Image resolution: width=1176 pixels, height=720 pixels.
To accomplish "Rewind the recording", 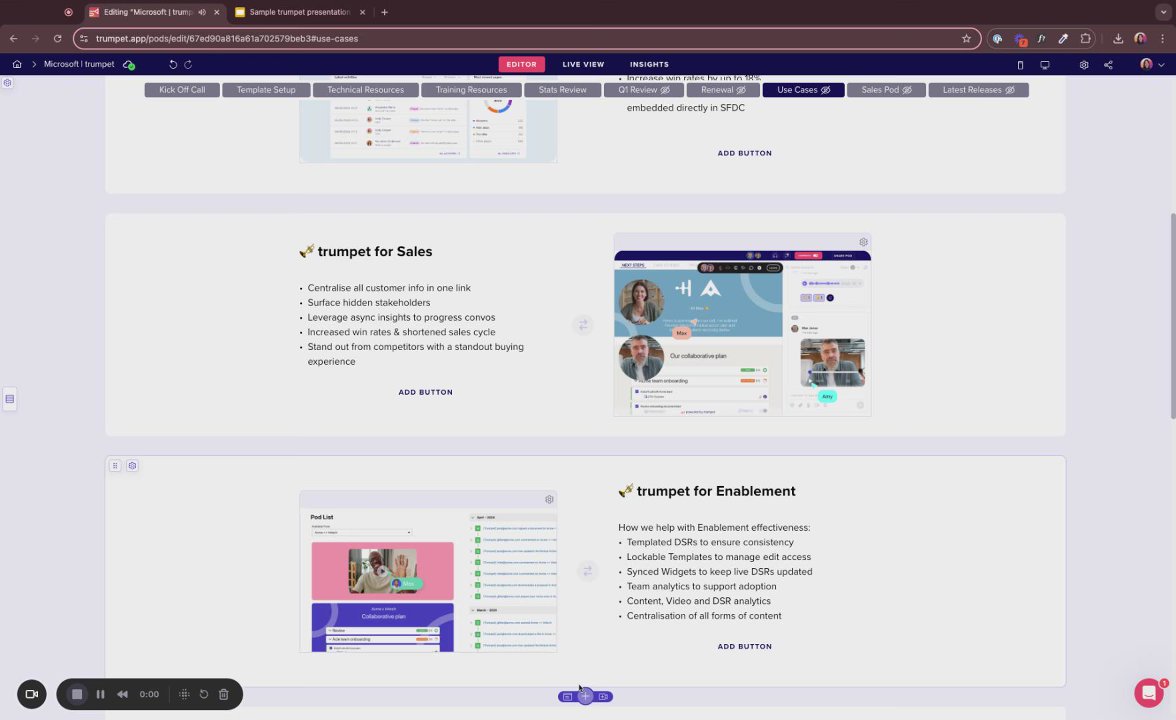I will [x=122, y=694].
